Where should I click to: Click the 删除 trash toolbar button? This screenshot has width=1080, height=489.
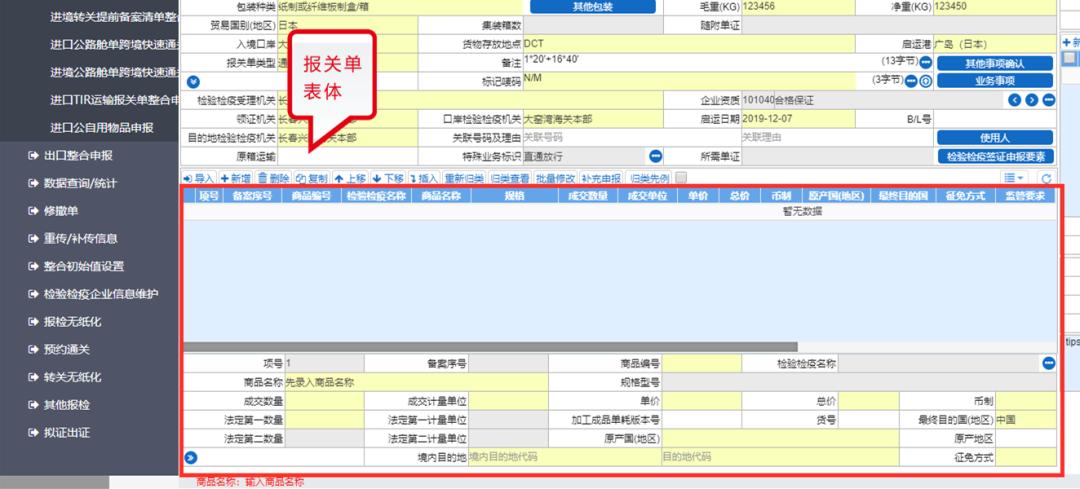pyautogui.click(x=273, y=178)
